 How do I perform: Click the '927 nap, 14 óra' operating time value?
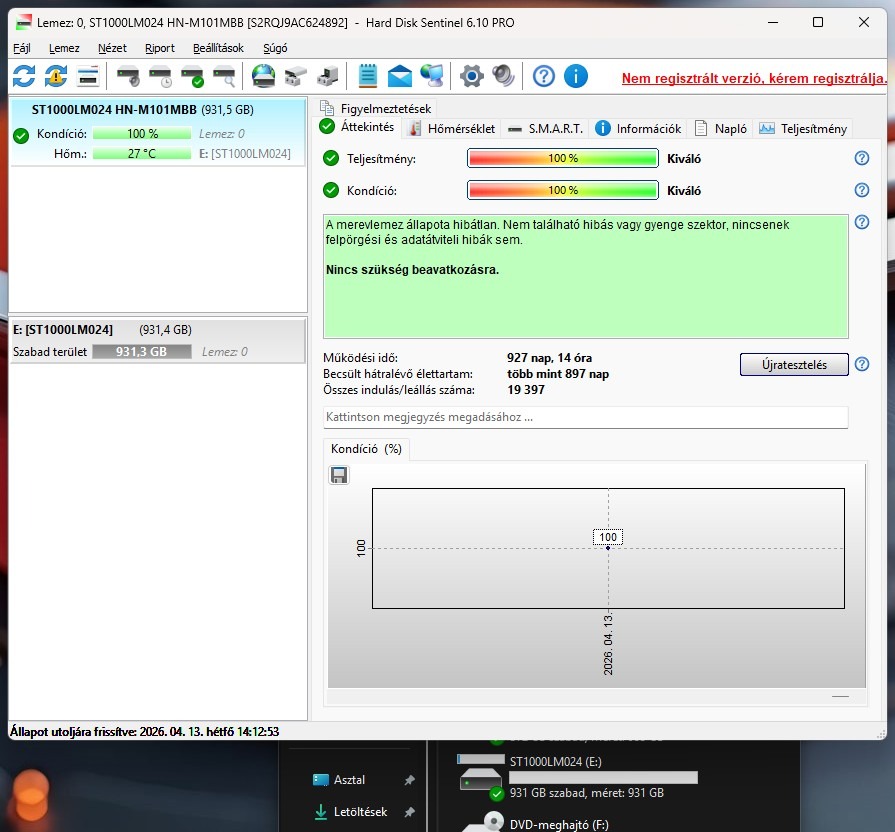pos(549,358)
